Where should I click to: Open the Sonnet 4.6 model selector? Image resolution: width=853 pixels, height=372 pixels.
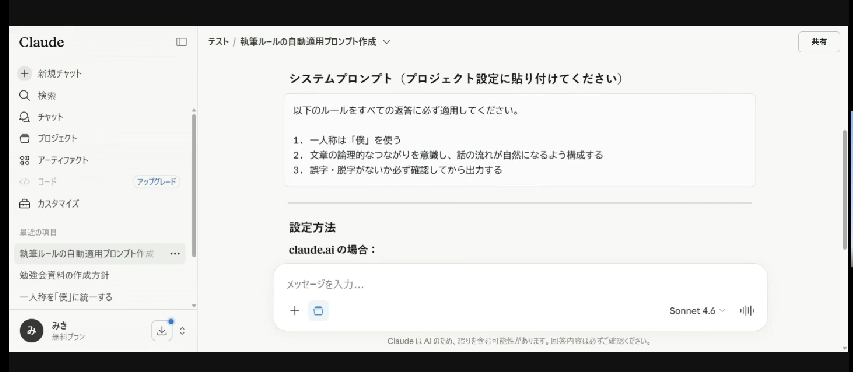pos(697,311)
